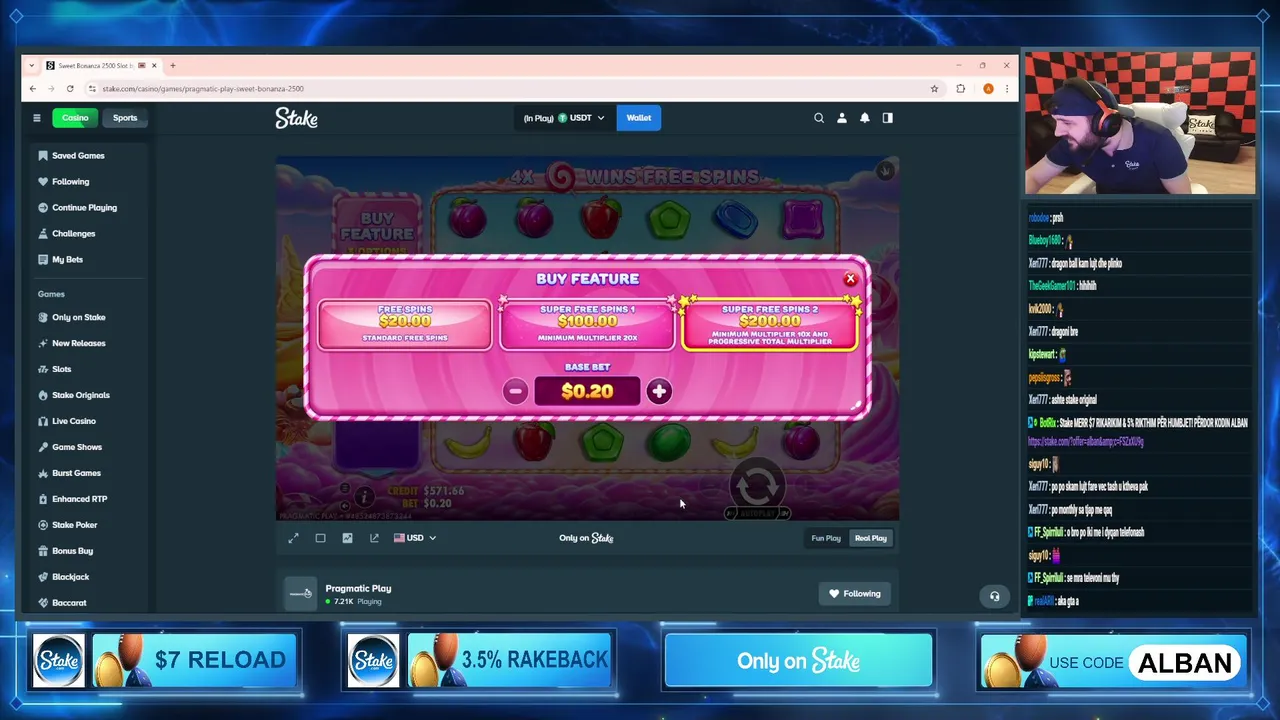Viewport: 1280px width, 720px height.
Task: Click the stake.com offer link in chat
Action: pyautogui.click(x=1086, y=441)
